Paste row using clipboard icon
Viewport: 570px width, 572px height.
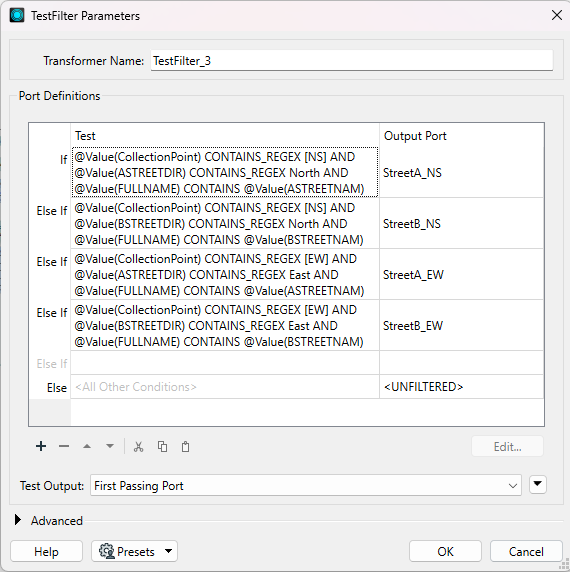[x=186, y=447]
